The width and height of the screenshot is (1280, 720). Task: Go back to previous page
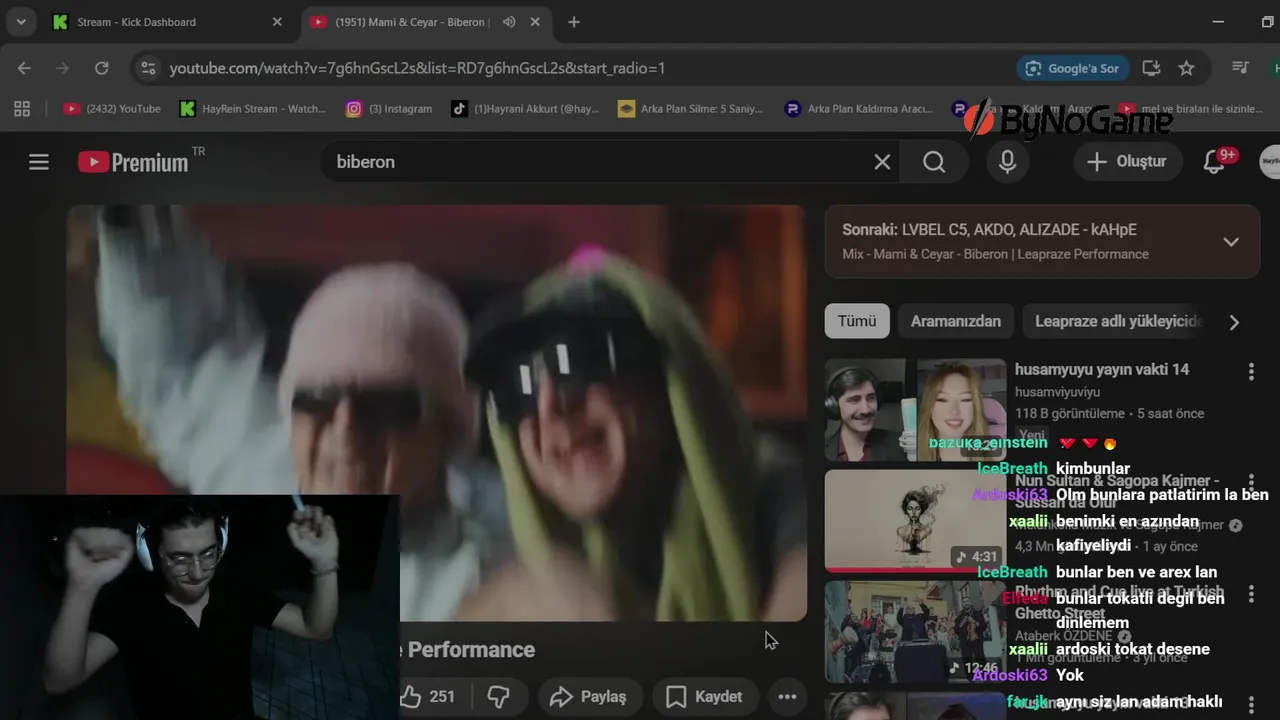(x=24, y=68)
